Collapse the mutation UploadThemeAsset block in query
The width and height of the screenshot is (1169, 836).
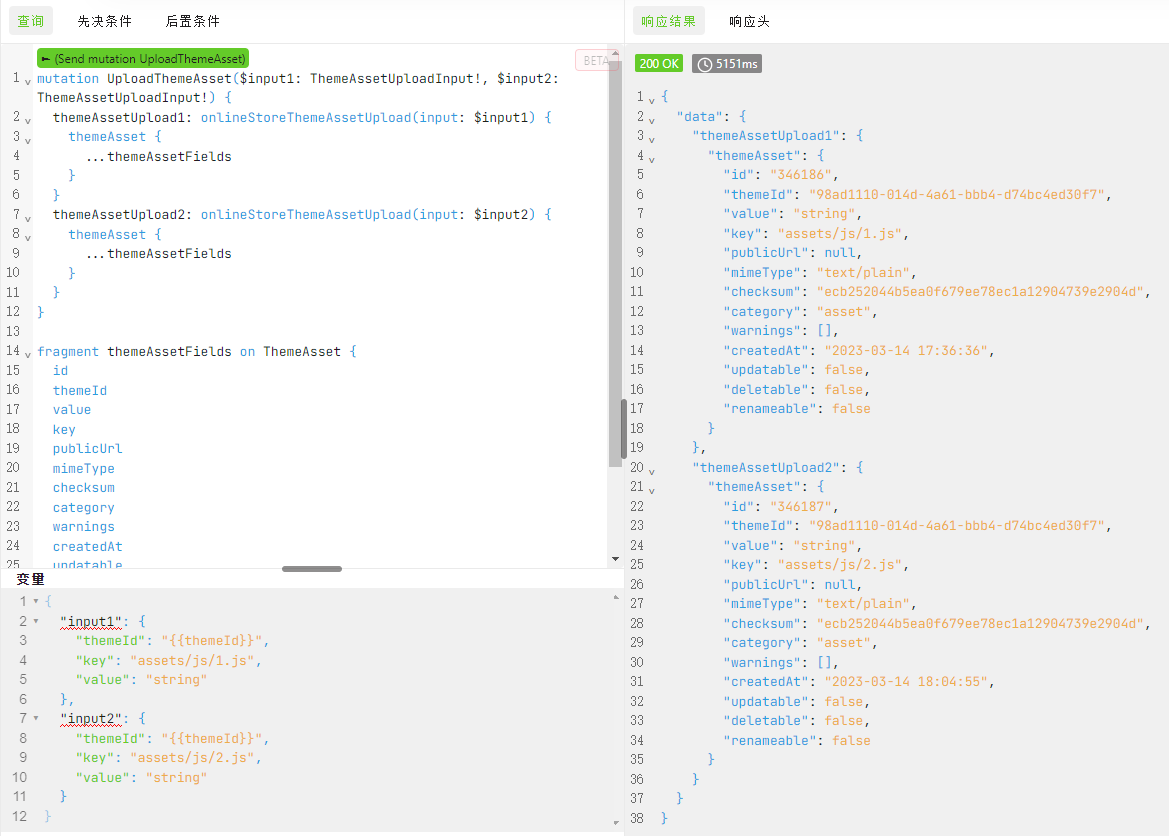pos(28,80)
